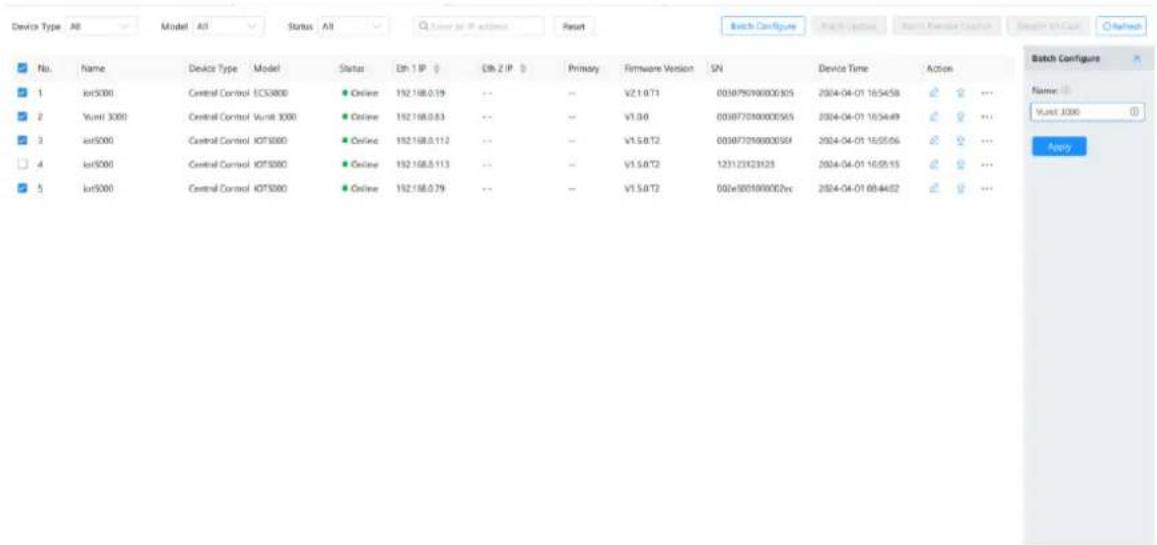1157x545 pixels.
Task: Click icon between edit and more in row 3
Action: pos(961,140)
